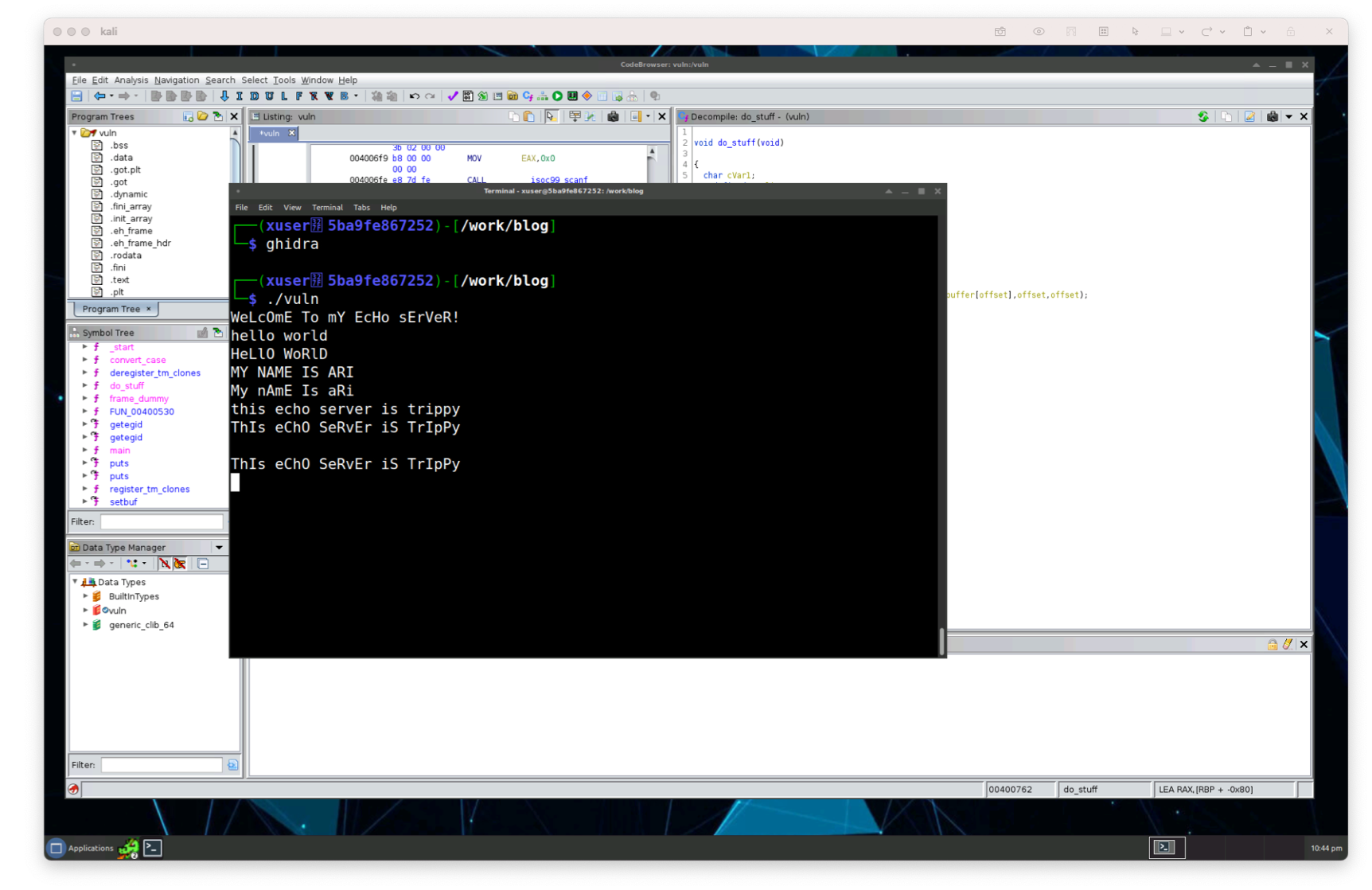
Task: Open the Analysis menu
Action: 131,80
